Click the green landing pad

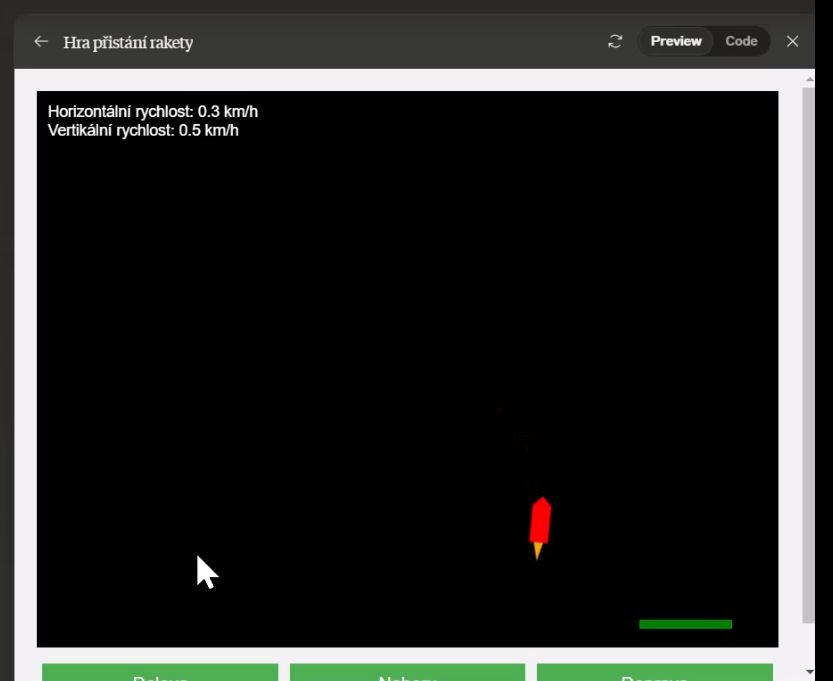point(685,624)
